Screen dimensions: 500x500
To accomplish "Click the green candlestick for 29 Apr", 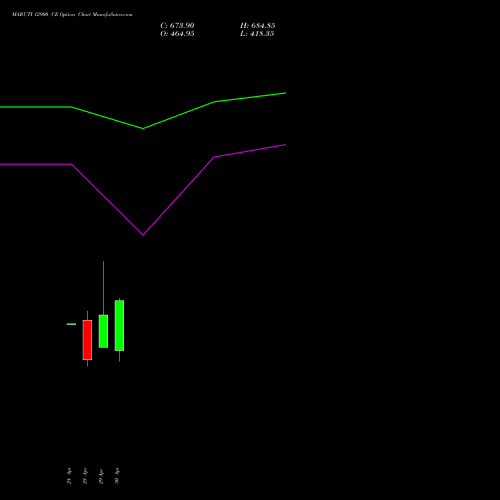I will pyautogui.click(x=103, y=331).
